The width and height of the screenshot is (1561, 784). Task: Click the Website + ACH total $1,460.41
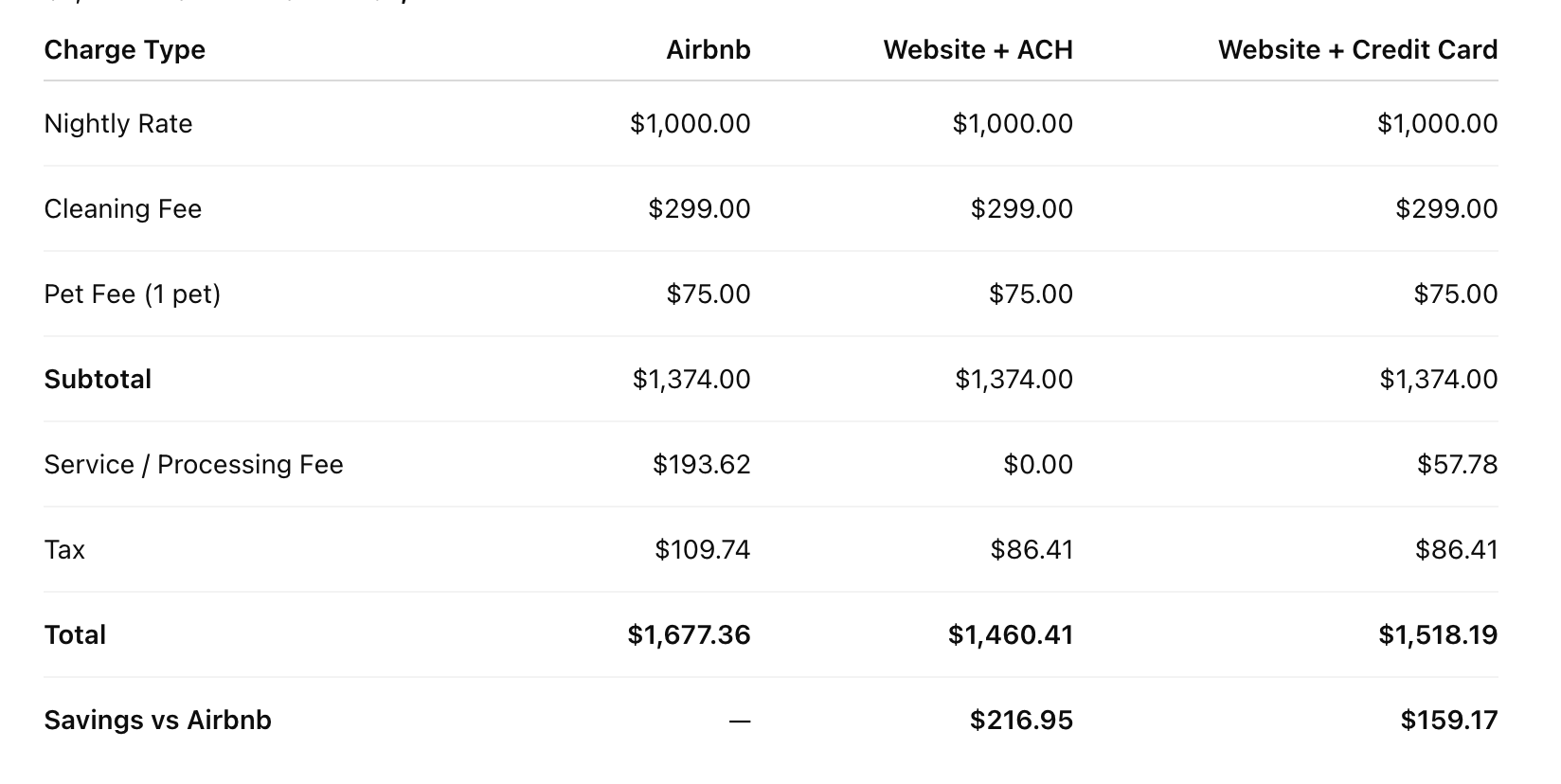pyautogui.click(x=1011, y=635)
